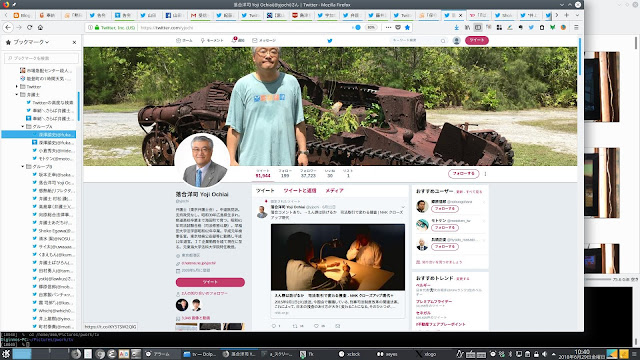Reload the page with the refresh icon
The height and width of the screenshot is (360, 640).
tap(29, 27)
